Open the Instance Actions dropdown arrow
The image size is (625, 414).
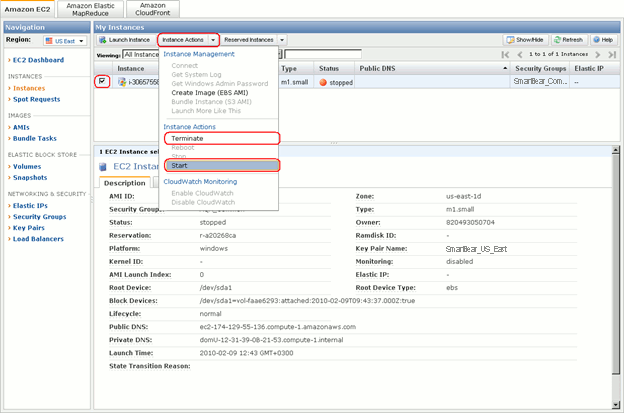pyautogui.click(x=213, y=40)
